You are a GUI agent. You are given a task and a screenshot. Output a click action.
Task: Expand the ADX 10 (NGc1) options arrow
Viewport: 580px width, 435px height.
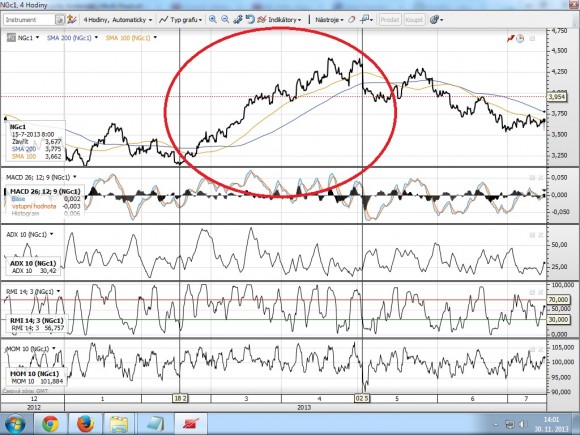click(x=51, y=234)
